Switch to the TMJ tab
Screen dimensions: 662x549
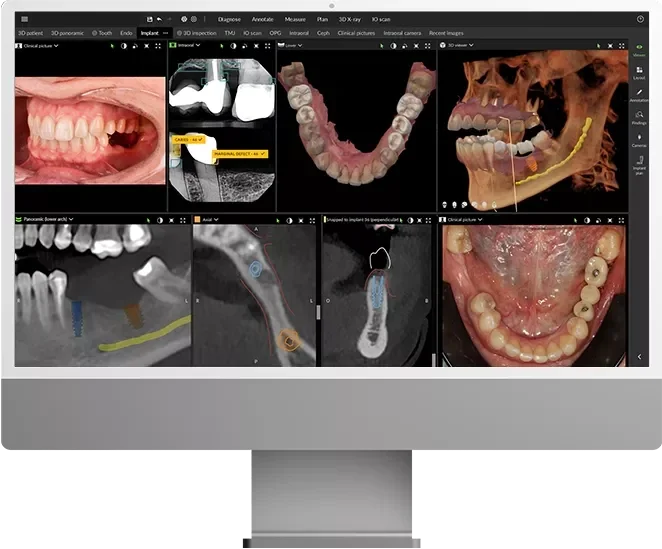pyautogui.click(x=230, y=32)
